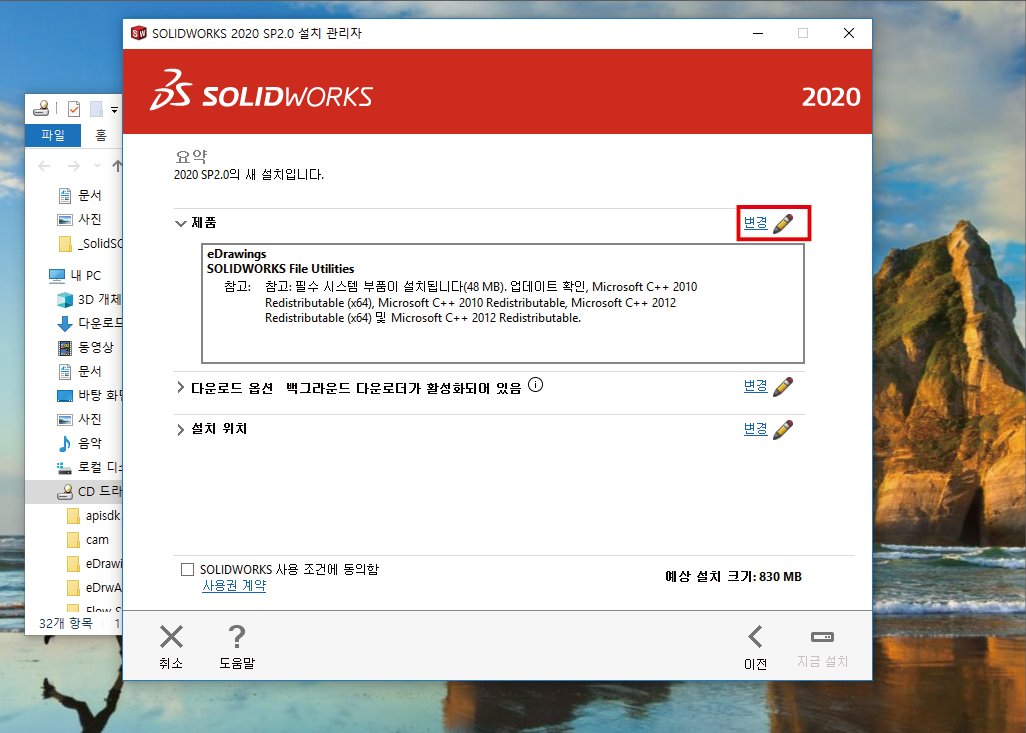Select 내 PC in Explorer tree

coord(75,276)
